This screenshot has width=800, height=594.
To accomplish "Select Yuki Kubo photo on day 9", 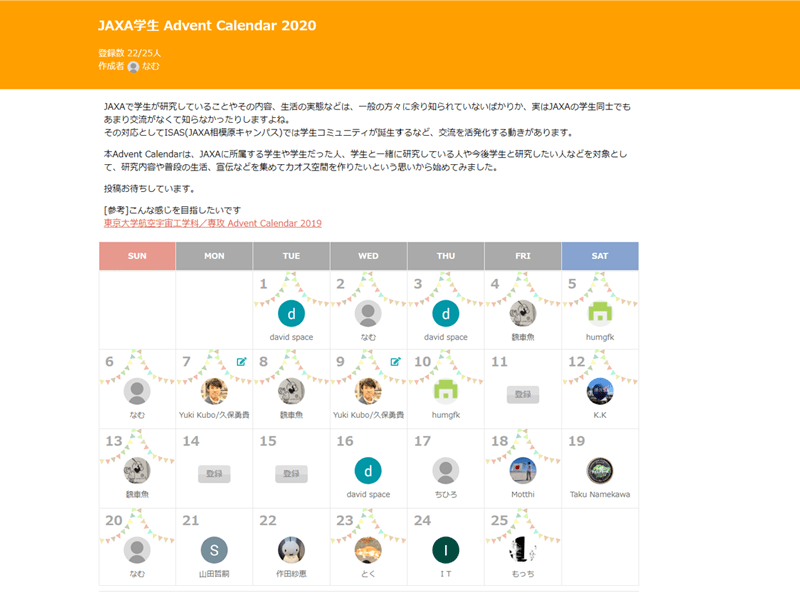I will click(x=368, y=391).
